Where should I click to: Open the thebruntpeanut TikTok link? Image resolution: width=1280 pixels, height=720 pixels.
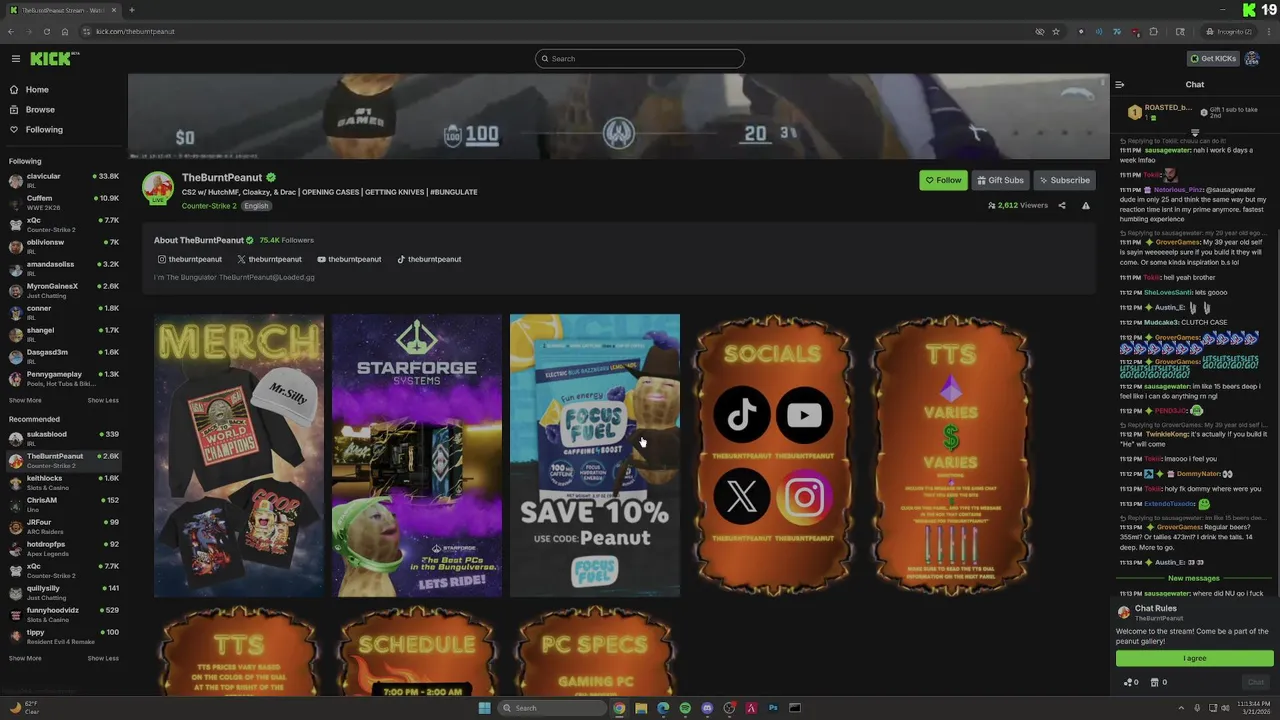point(429,259)
